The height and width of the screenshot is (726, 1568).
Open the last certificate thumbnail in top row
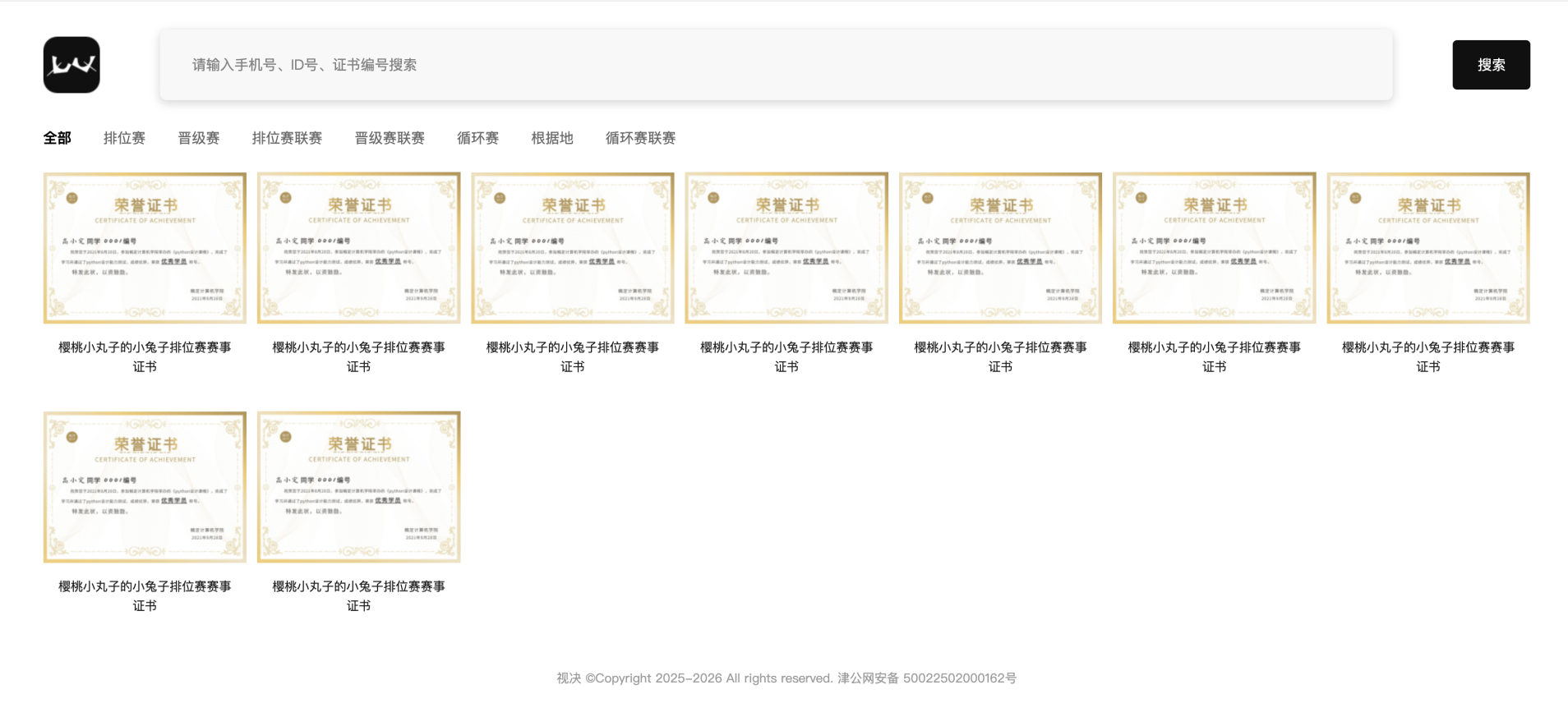1427,248
